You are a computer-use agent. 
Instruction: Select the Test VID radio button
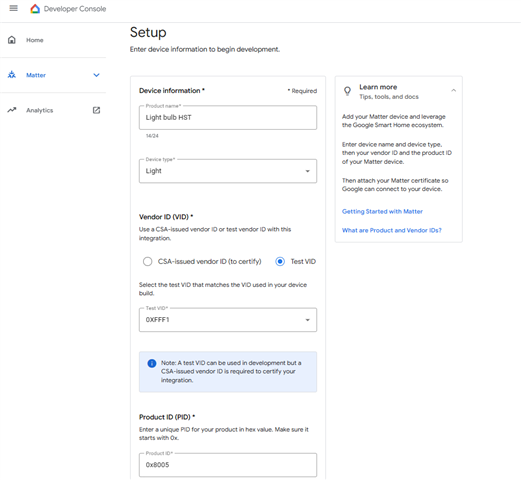click(x=280, y=261)
